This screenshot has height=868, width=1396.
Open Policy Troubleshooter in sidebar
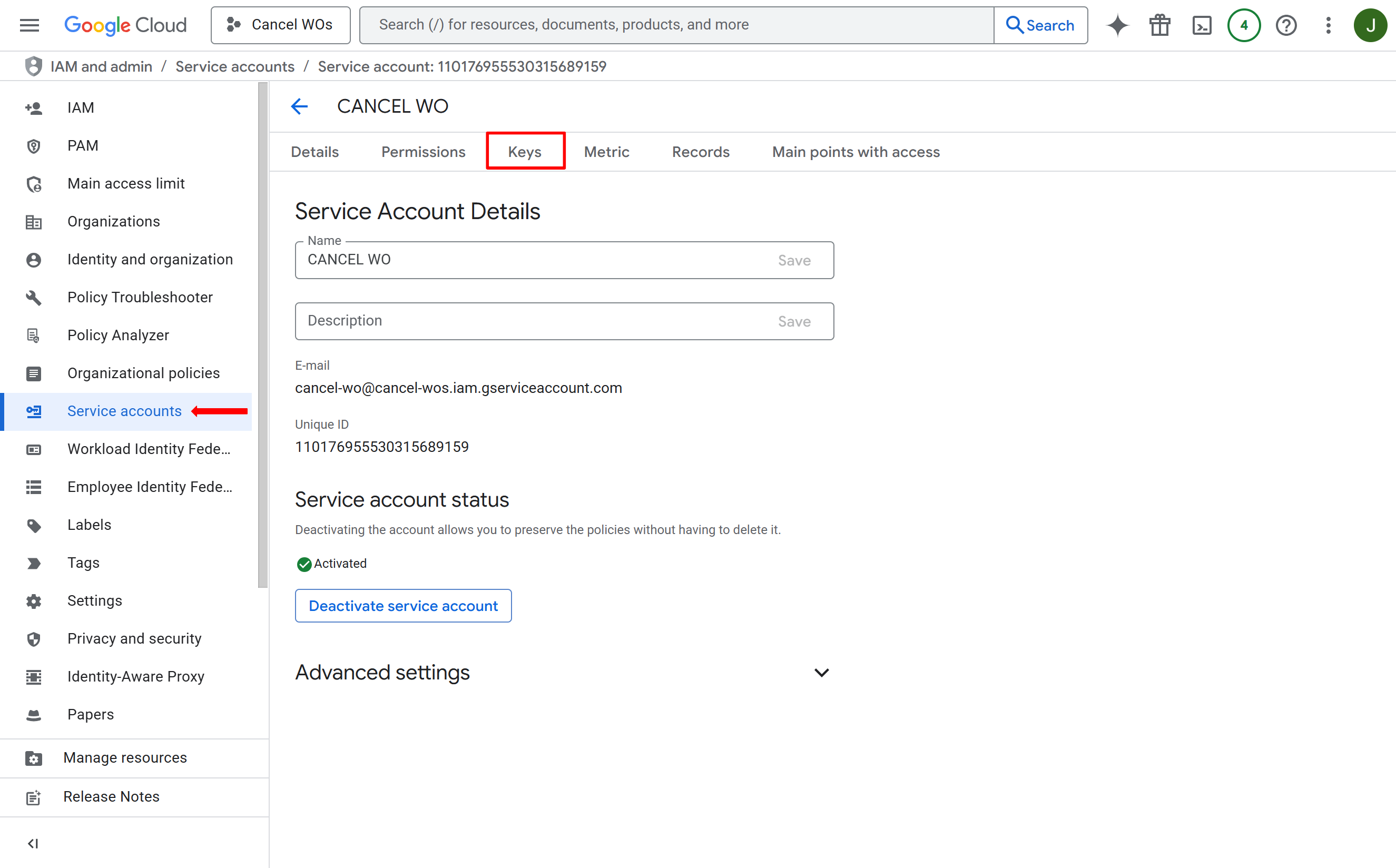click(x=140, y=297)
